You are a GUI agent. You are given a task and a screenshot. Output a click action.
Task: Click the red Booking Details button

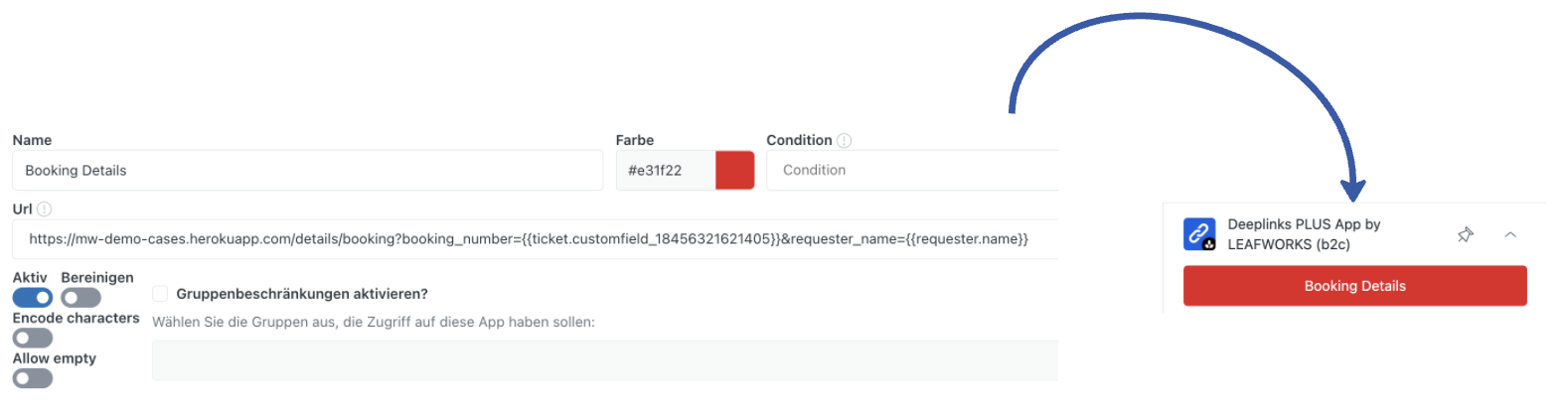pyautogui.click(x=1354, y=286)
